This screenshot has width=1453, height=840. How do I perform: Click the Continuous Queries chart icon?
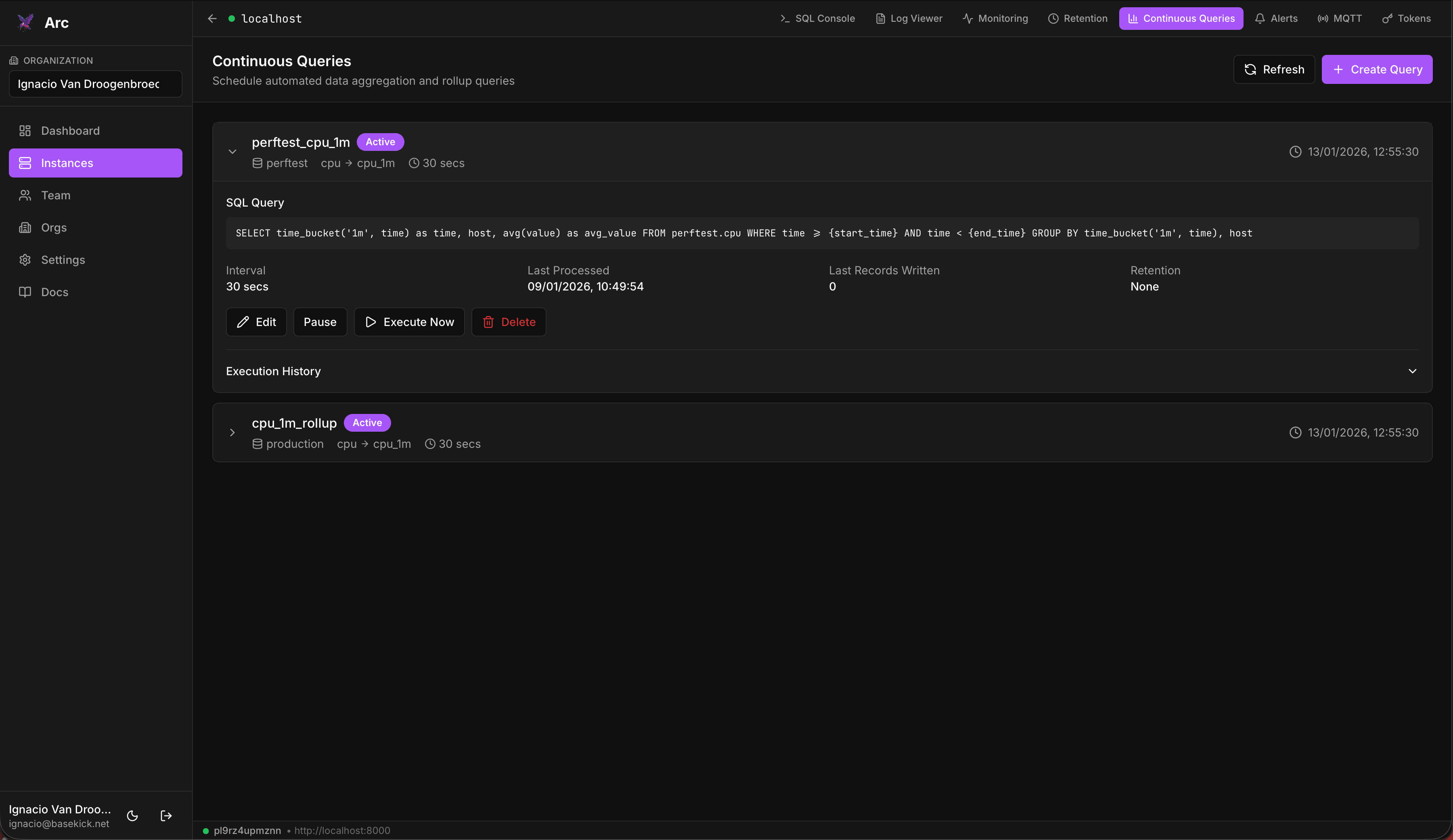point(1133,19)
